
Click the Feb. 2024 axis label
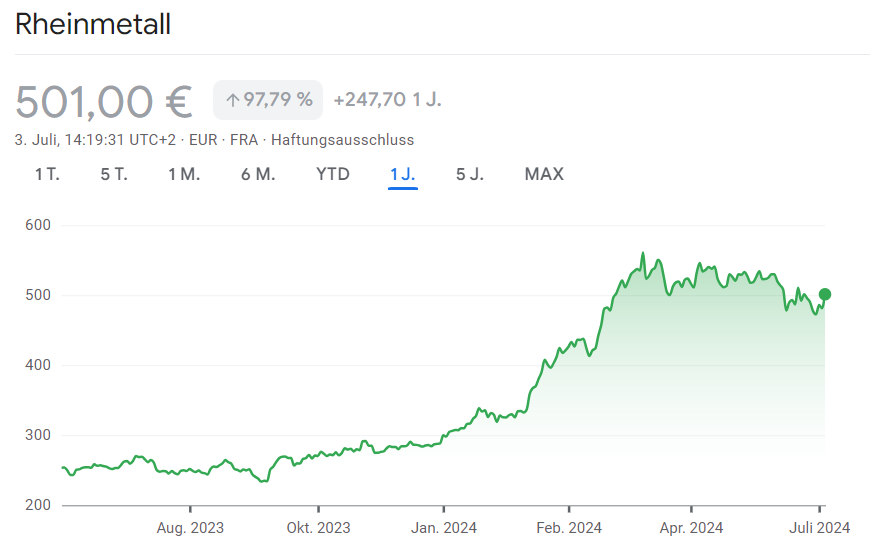(x=569, y=528)
